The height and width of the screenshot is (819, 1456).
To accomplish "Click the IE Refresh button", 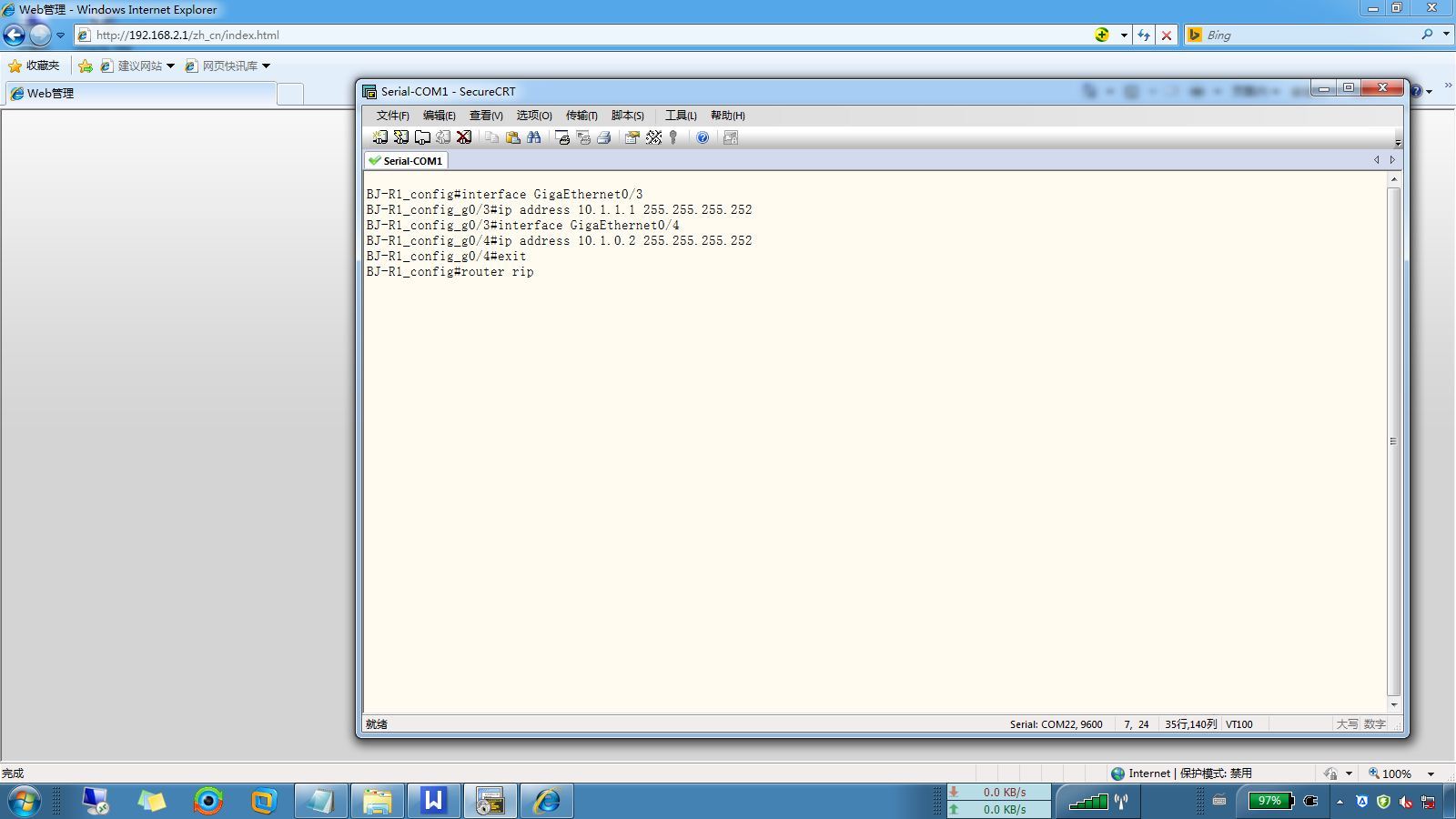I will pyautogui.click(x=1144, y=35).
